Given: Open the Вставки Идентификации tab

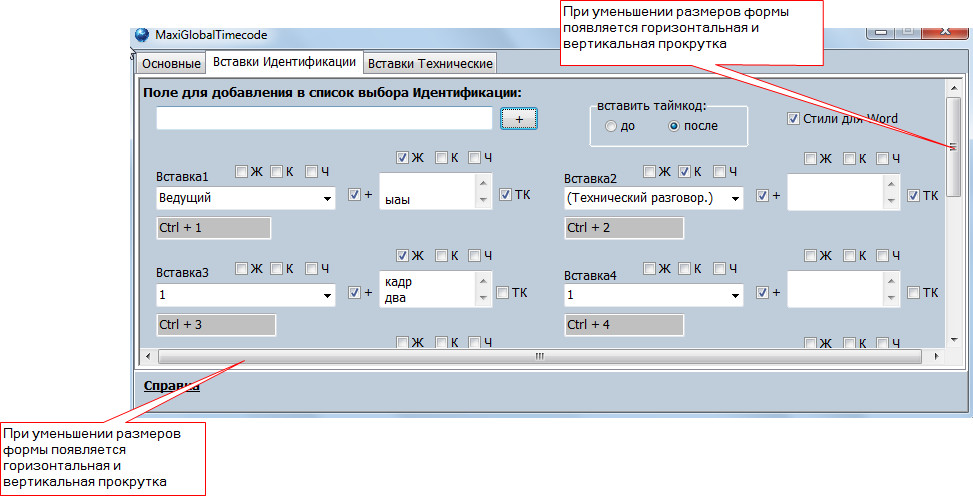Looking at the screenshot, I should pos(284,62).
